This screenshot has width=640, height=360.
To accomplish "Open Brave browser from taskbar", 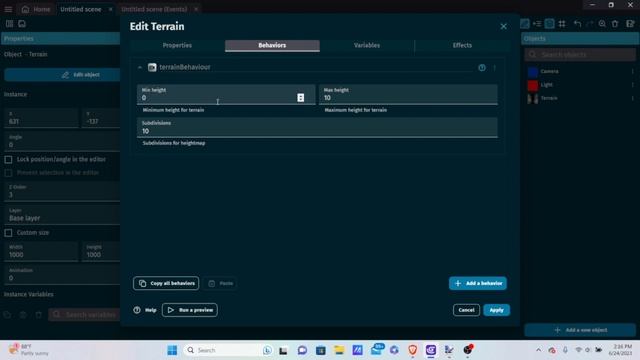I will pos(412,350).
